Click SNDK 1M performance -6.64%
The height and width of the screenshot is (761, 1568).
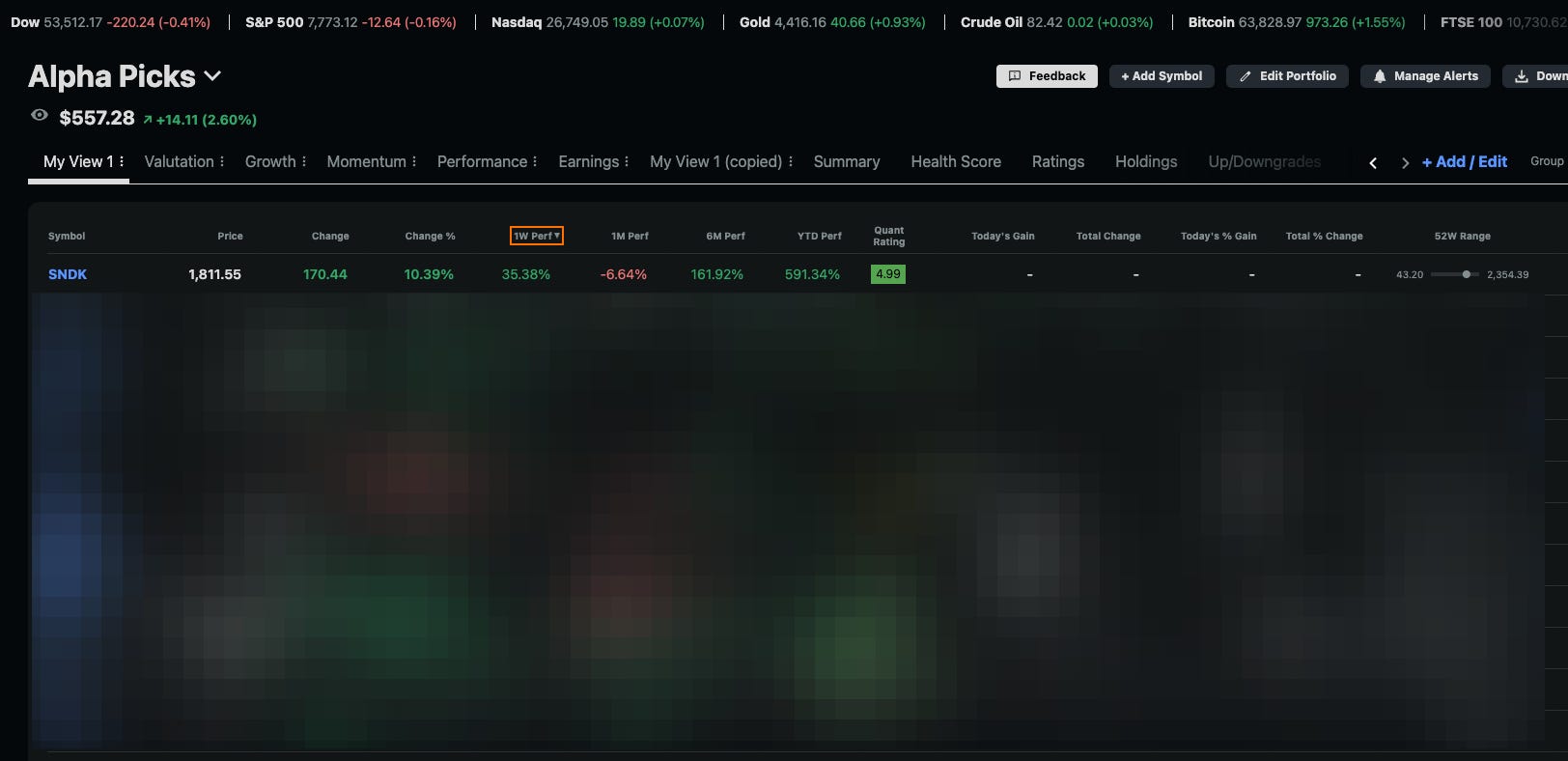tap(624, 274)
